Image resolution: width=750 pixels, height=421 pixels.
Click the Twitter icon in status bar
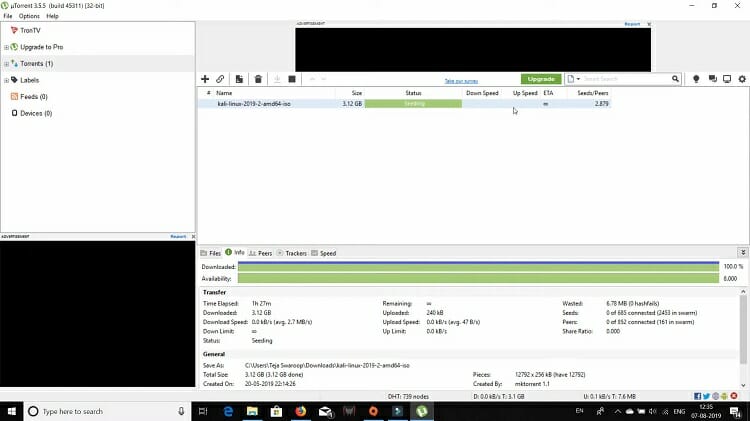pos(706,396)
